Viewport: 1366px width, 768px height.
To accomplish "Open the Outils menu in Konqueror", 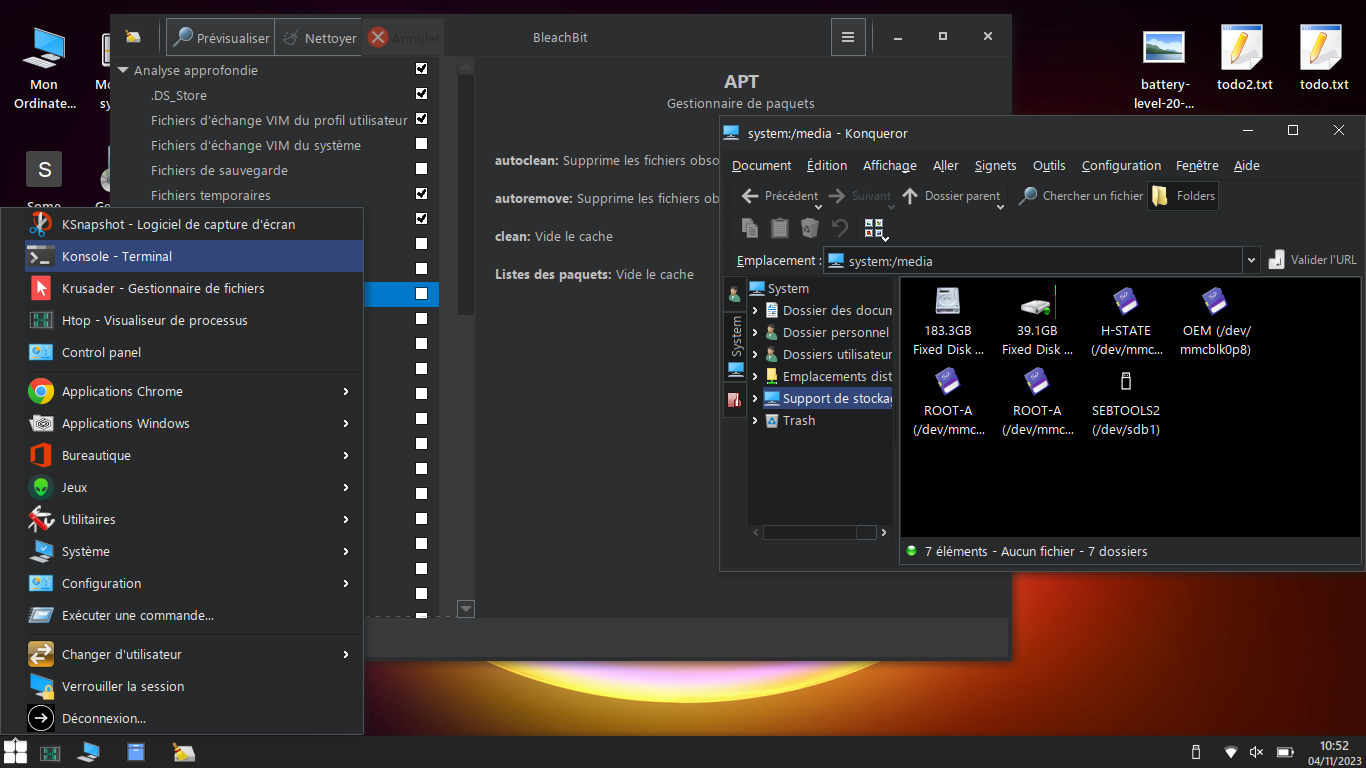I will (1049, 166).
